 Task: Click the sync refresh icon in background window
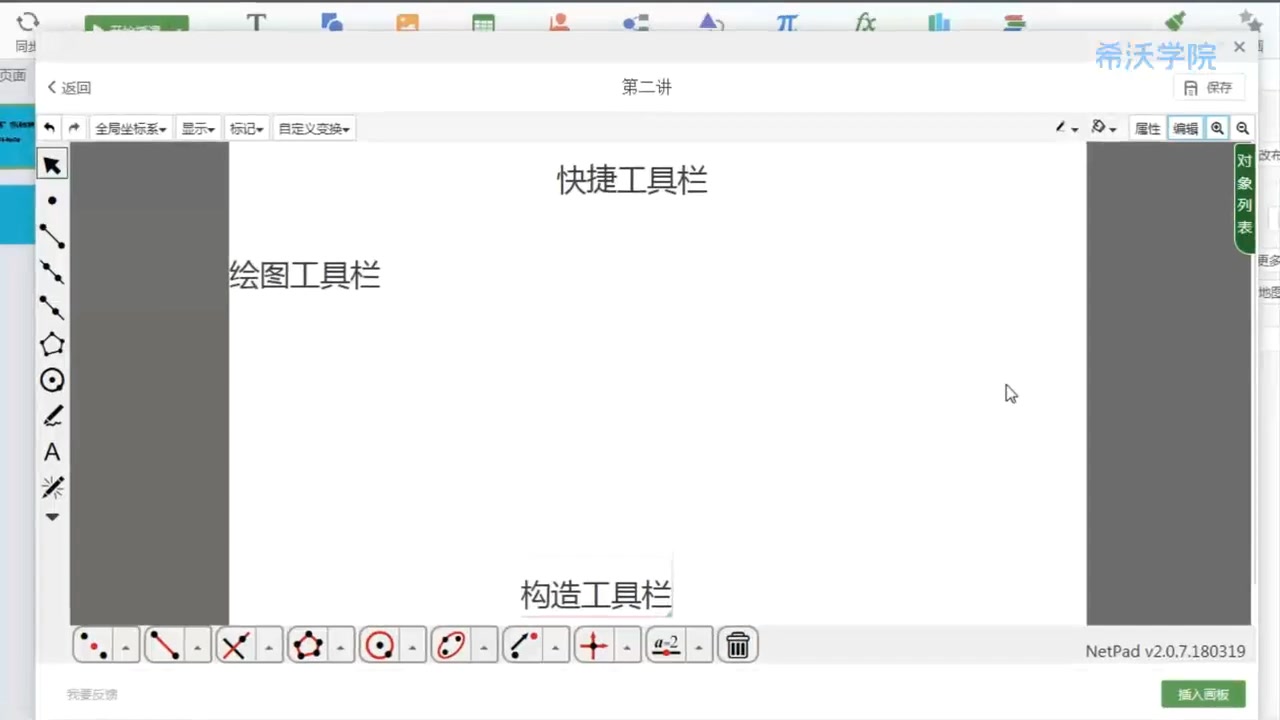[28, 21]
